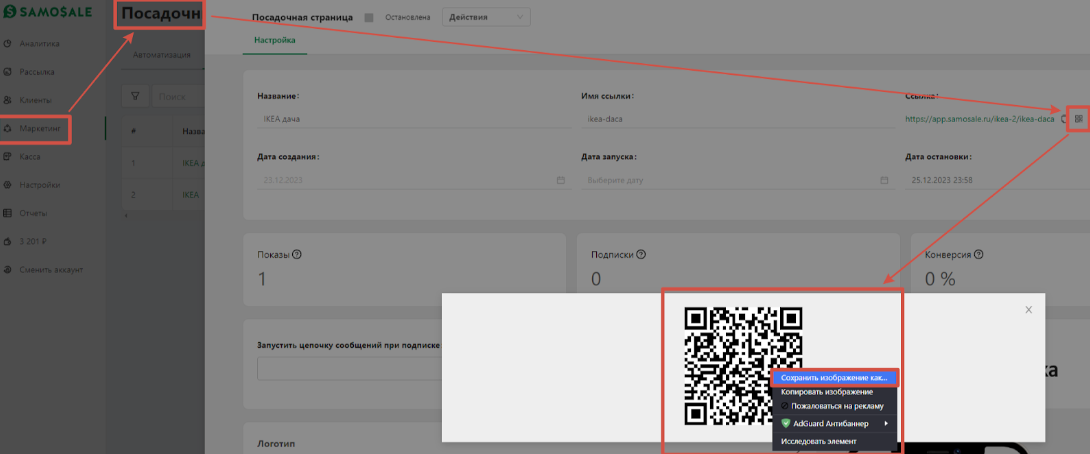The image size is (1090, 454).
Task: Open Настройки in the sidebar
Action: 40,185
